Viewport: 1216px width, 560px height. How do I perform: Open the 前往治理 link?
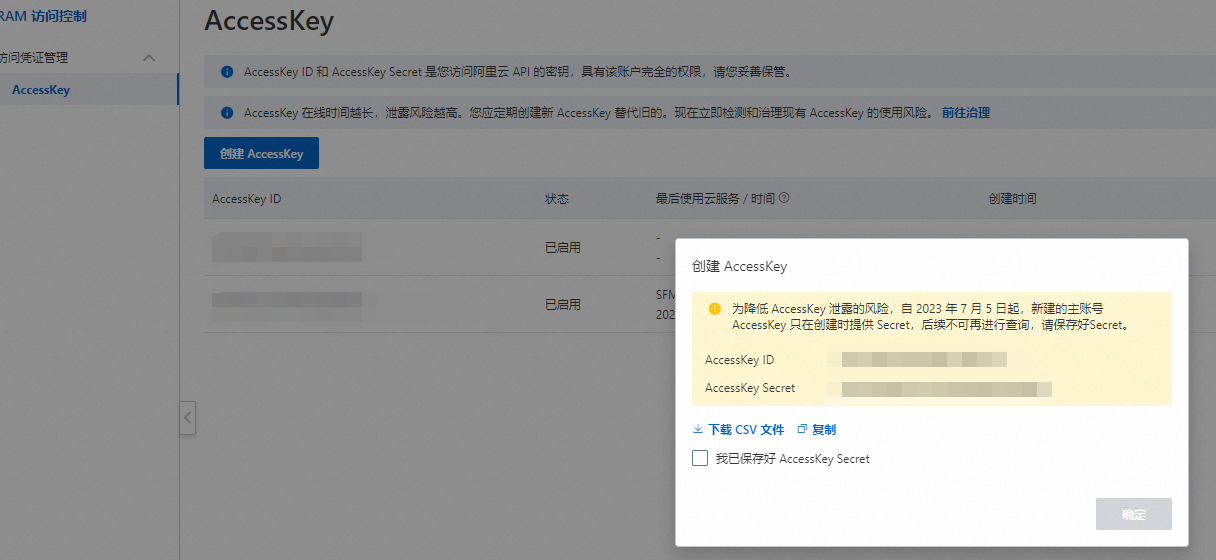pyautogui.click(x=966, y=113)
